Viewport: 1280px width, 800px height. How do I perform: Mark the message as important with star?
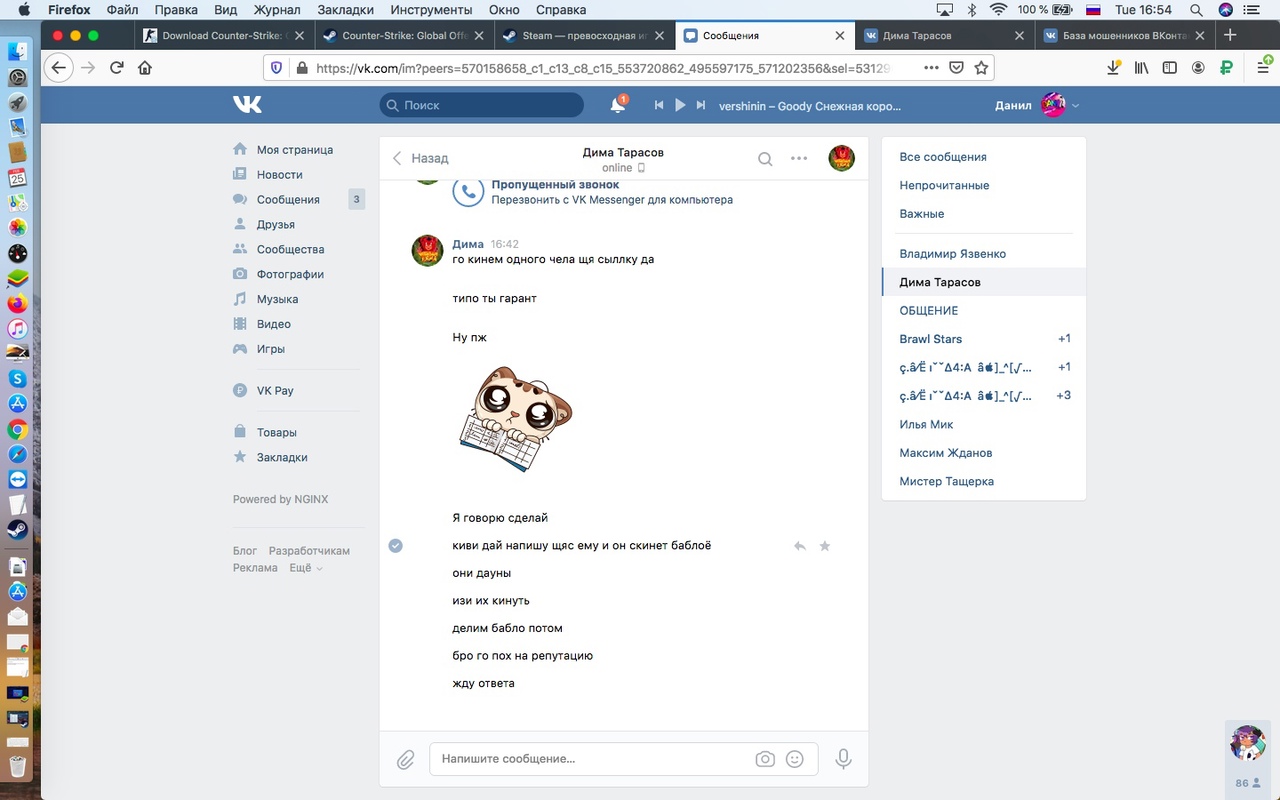pos(825,546)
